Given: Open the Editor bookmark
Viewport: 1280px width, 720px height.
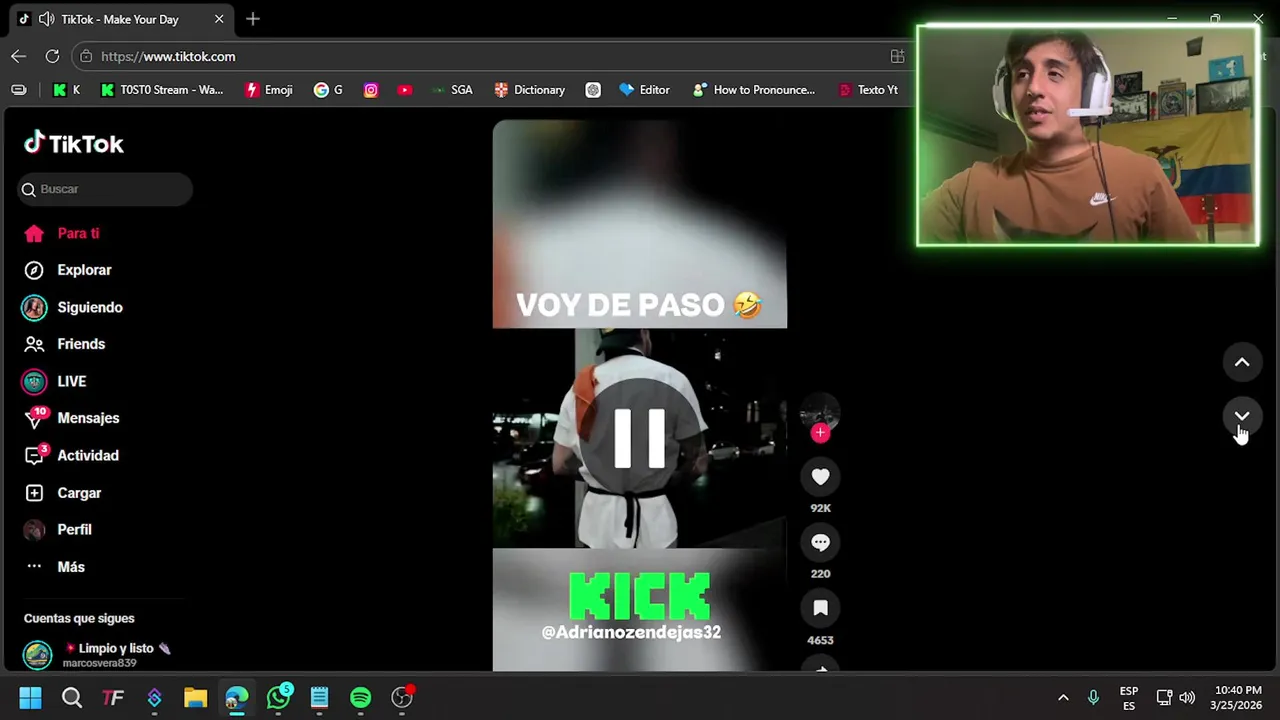Looking at the screenshot, I should (644, 90).
